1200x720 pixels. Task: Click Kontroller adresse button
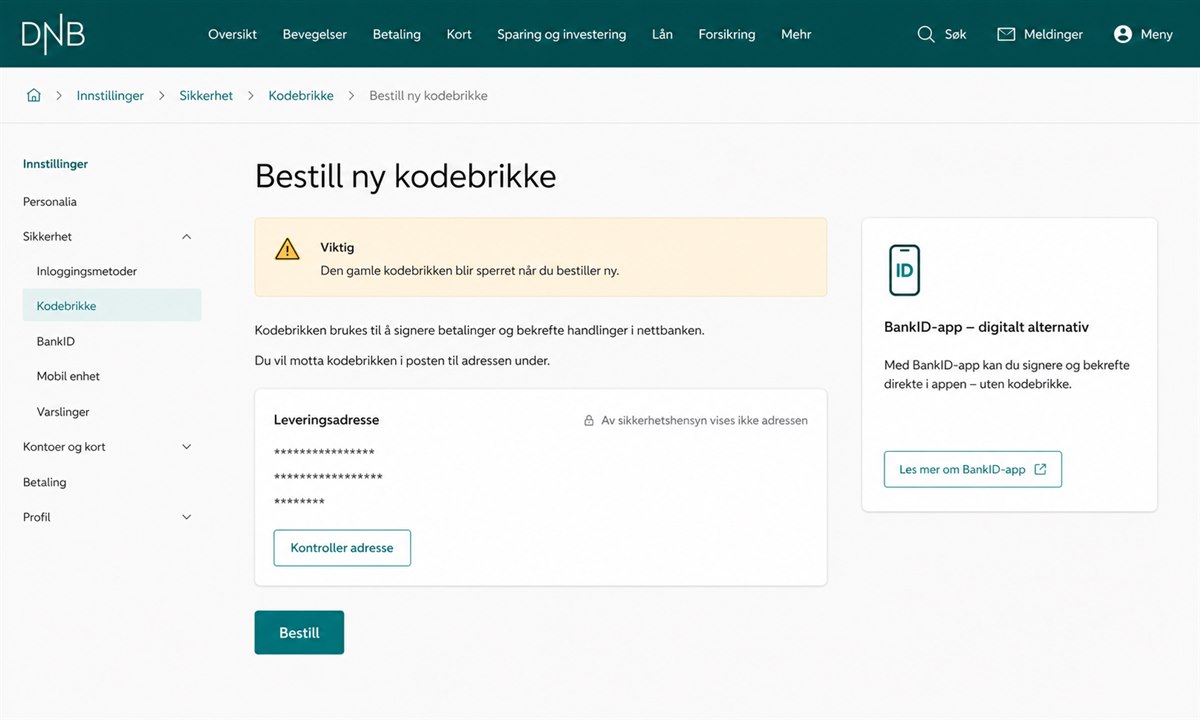[x=342, y=548]
